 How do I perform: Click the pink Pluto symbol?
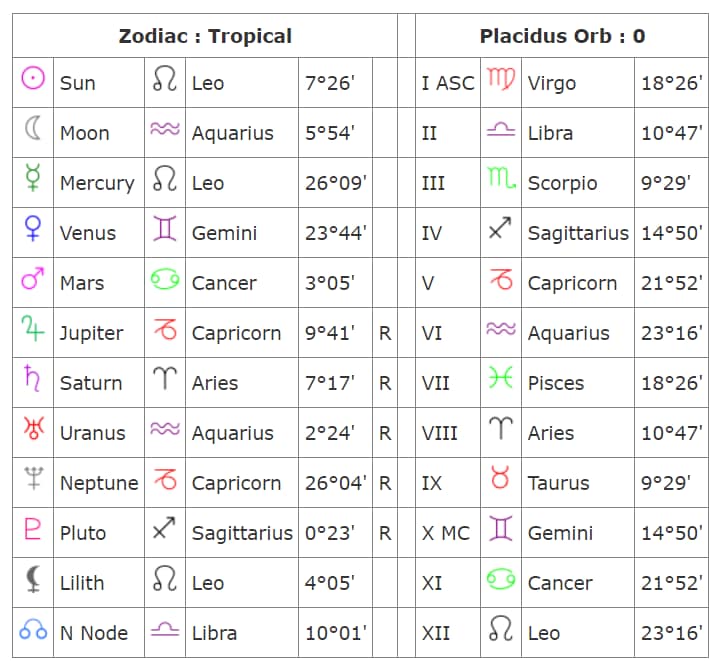coord(33,530)
